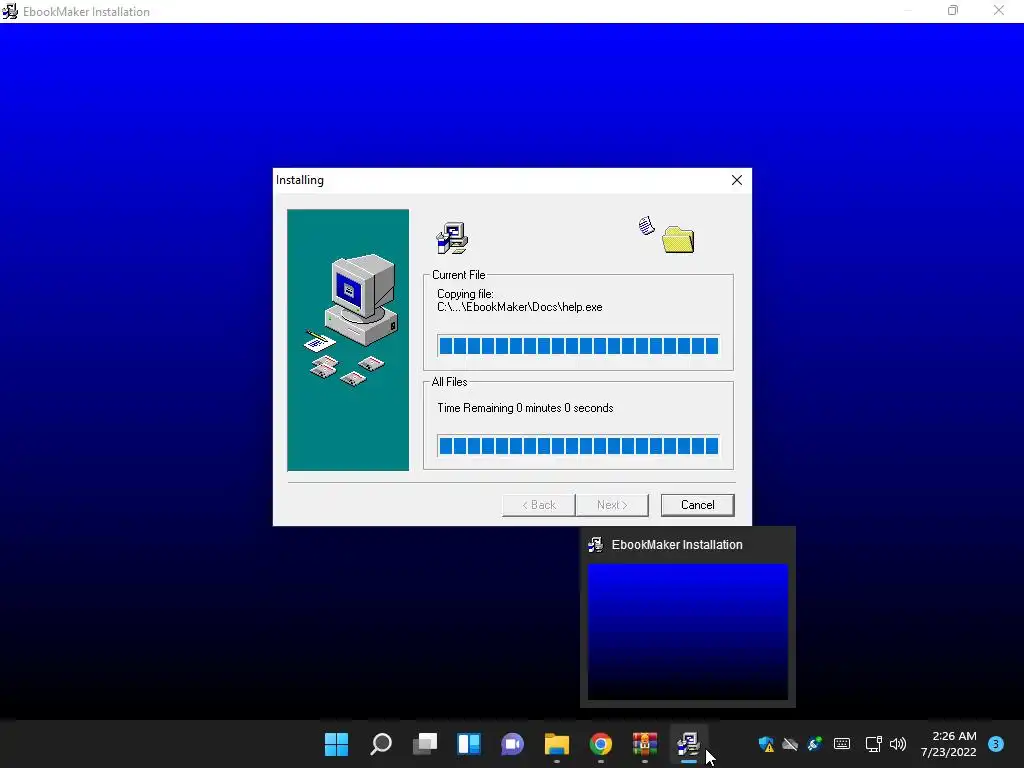Select the help.exe file path text

(520, 307)
